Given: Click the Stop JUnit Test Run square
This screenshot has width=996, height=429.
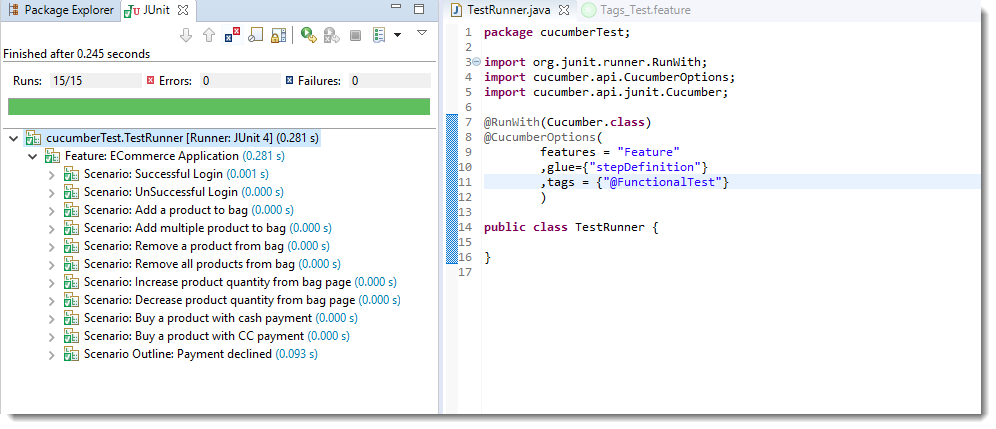Looking at the screenshot, I should [x=355, y=35].
